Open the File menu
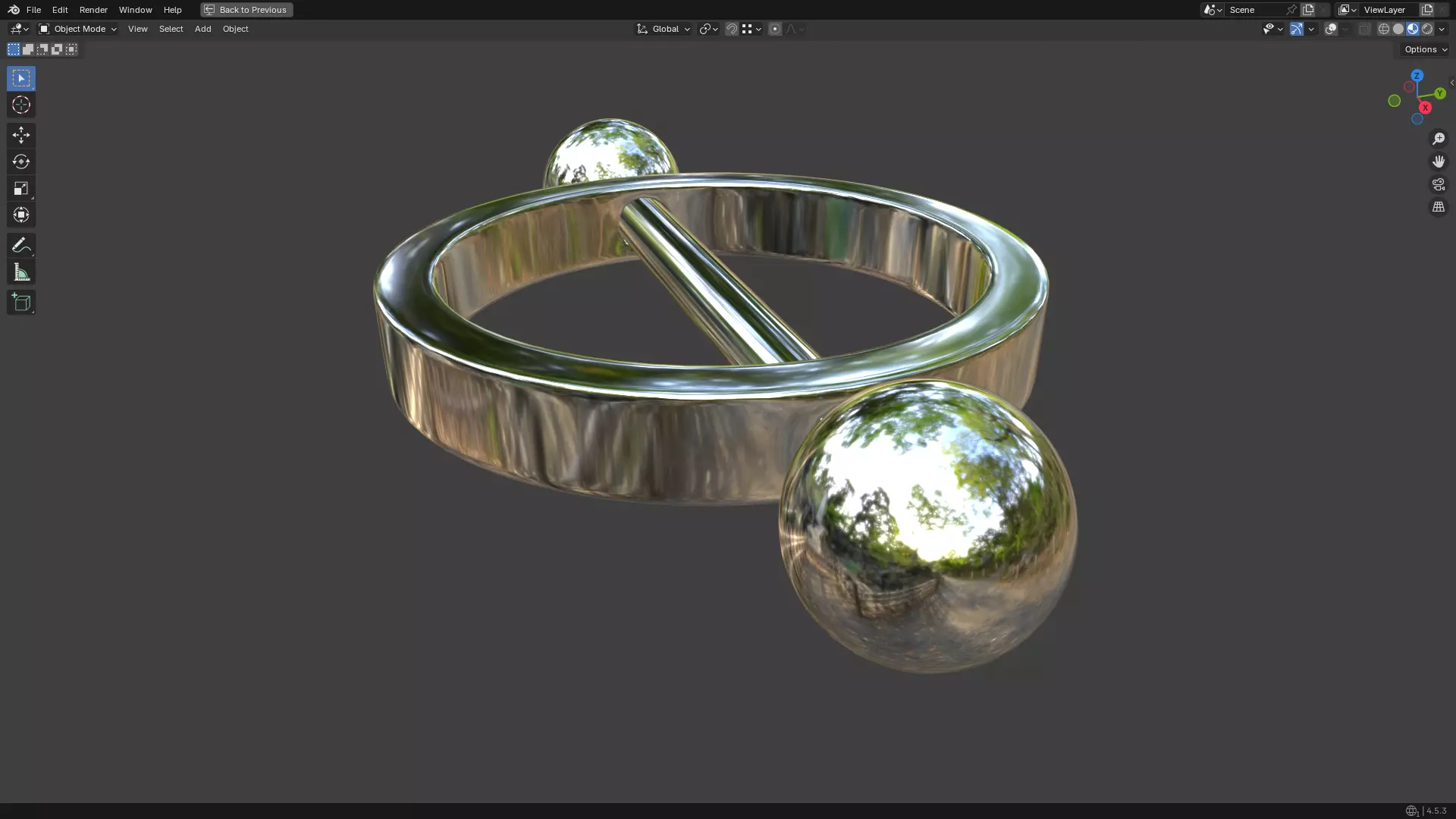Image resolution: width=1456 pixels, height=819 pixels. (33, 10)
